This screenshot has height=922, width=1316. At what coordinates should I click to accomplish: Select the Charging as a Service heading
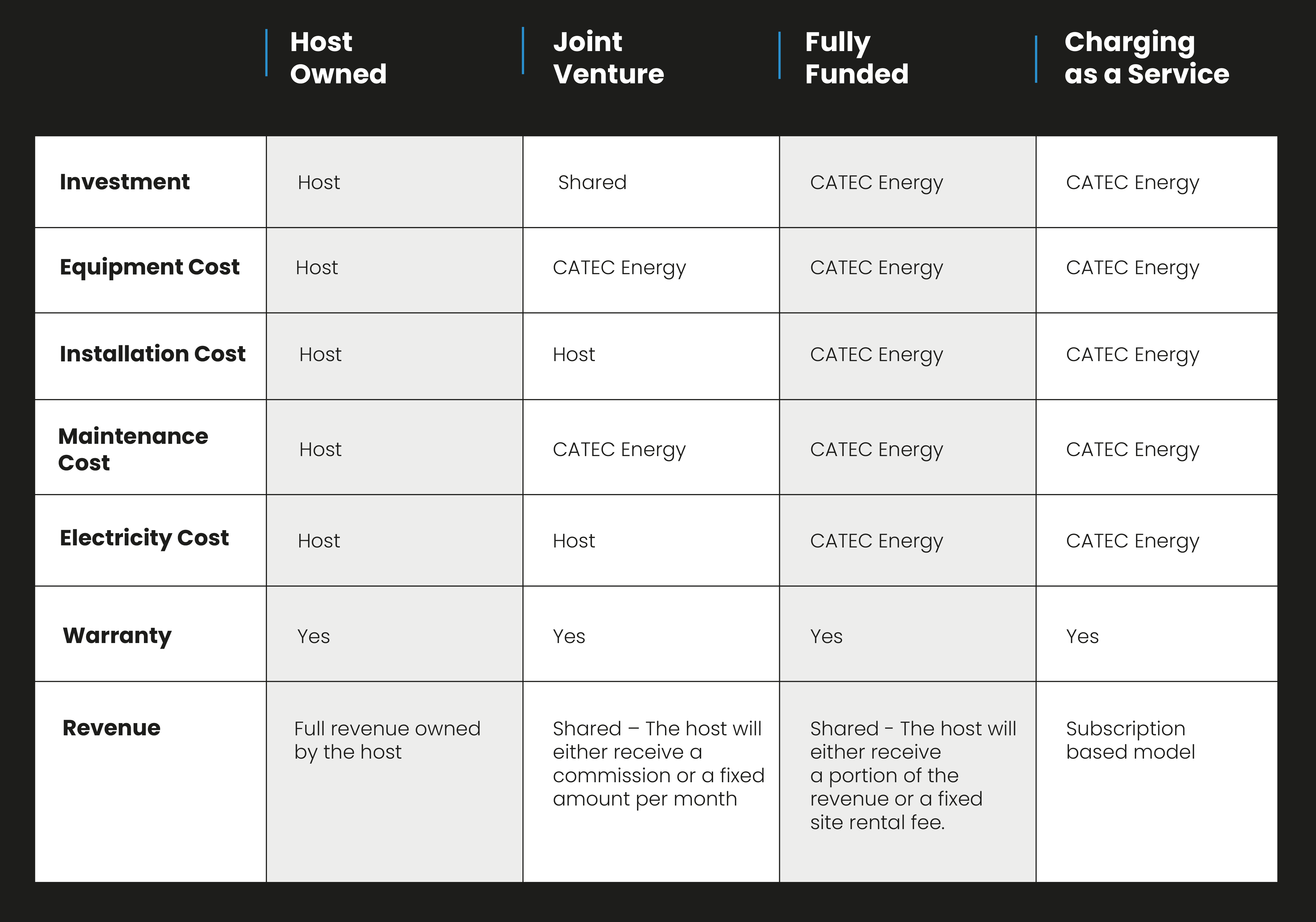tap(1146, 58)
